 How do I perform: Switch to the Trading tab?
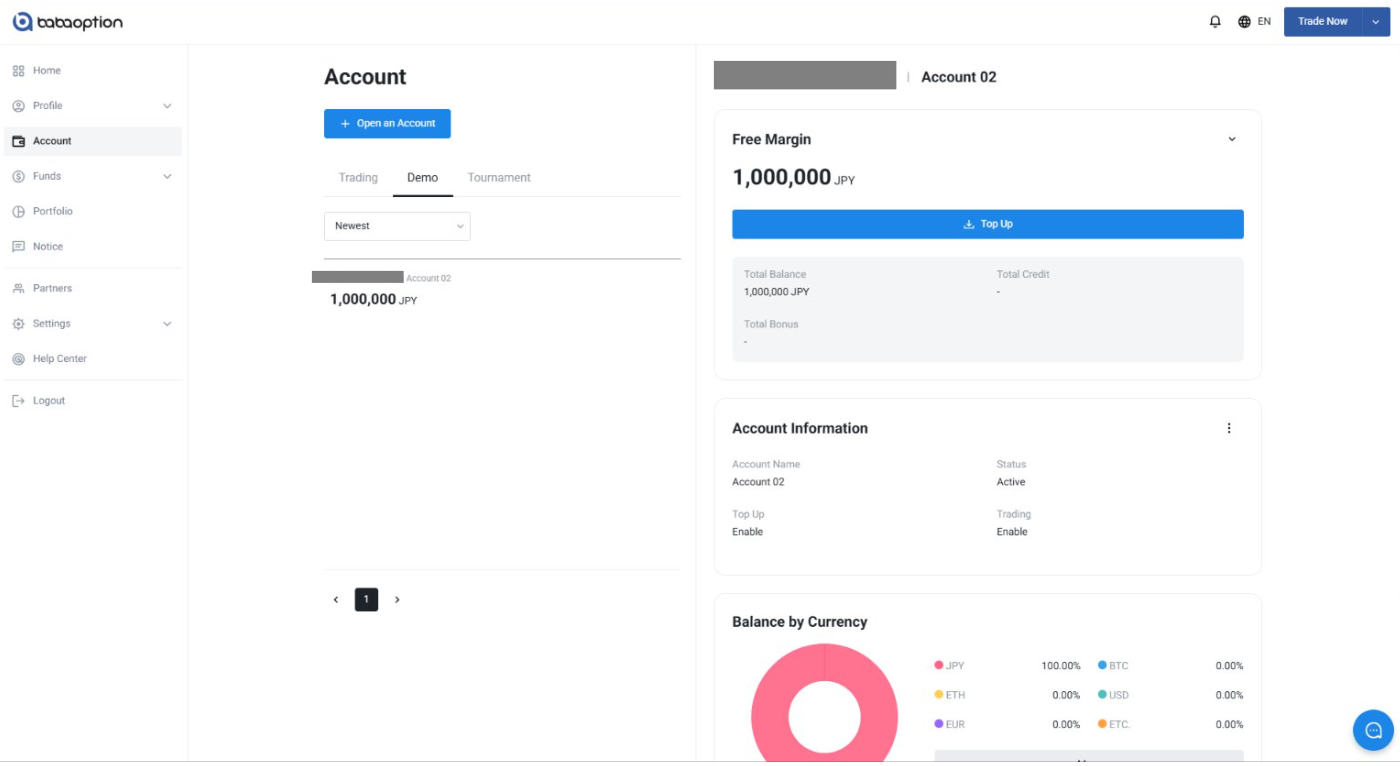point(358,178)
